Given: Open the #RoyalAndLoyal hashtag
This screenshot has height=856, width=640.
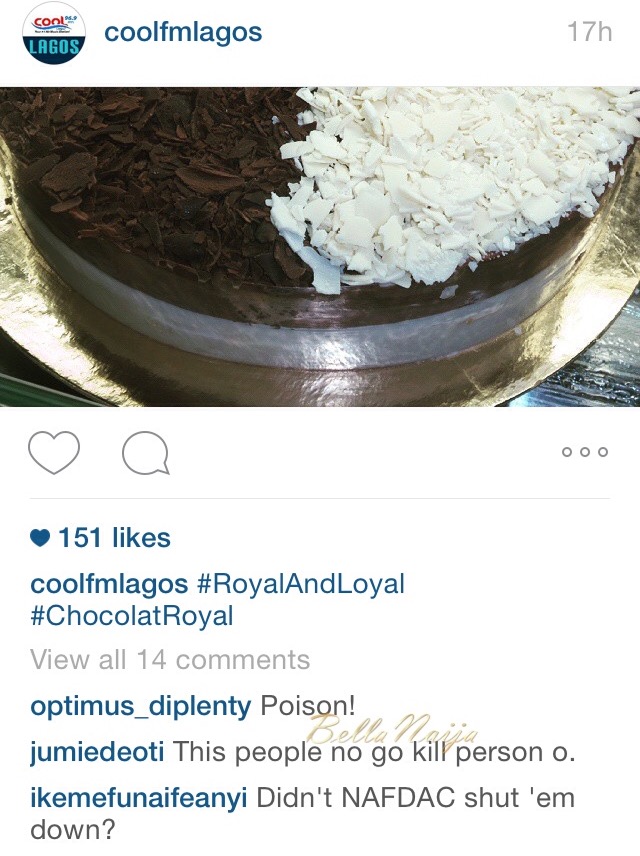Looking at the screenshot, I should click(300, 584).
